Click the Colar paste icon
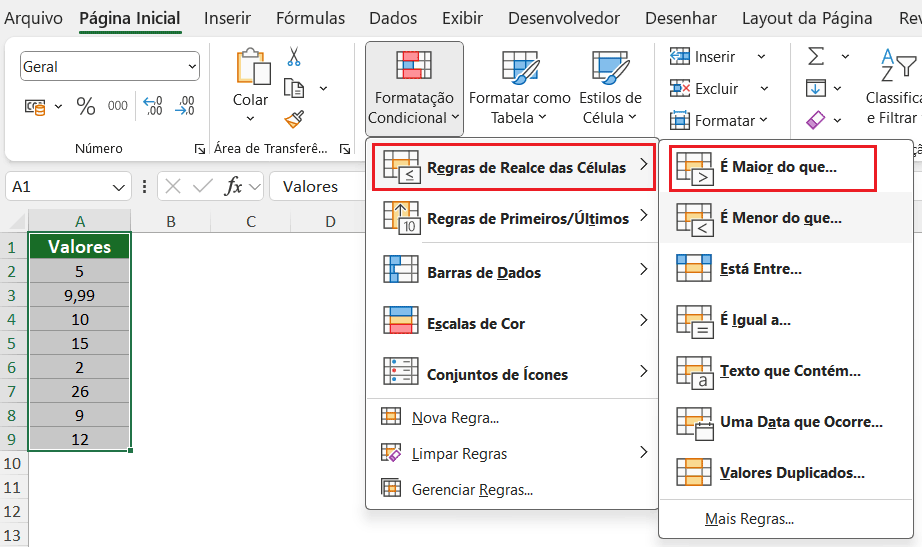This screenshot has width=922, height=547. [253, 66]
